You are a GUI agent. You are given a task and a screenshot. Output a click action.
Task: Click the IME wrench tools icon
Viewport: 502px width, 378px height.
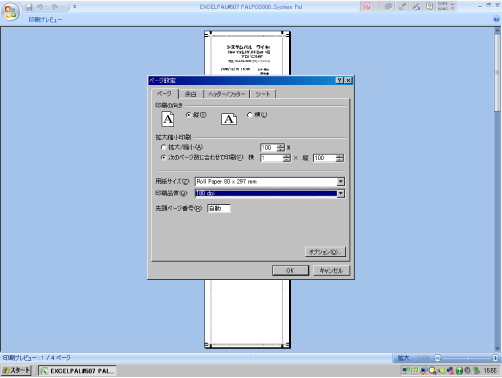pos(402,6)
